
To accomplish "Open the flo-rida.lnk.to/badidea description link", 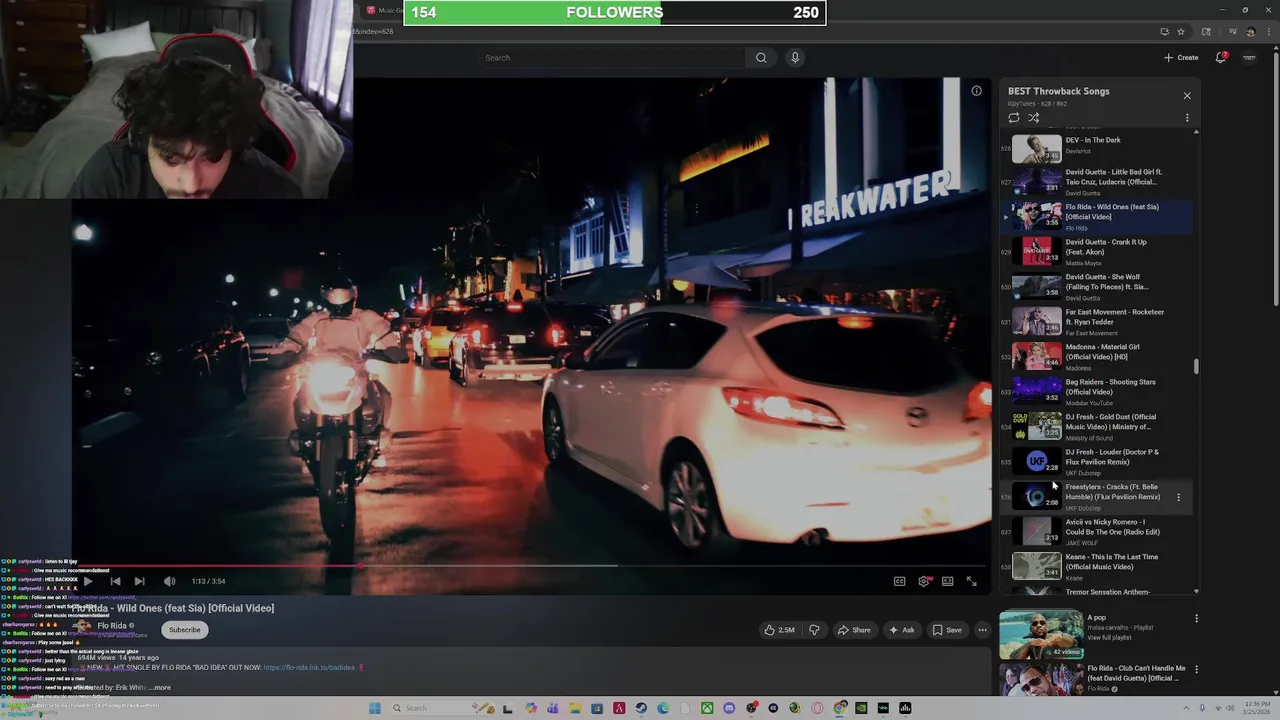I will pyautogui.click(x=309, y=667).
